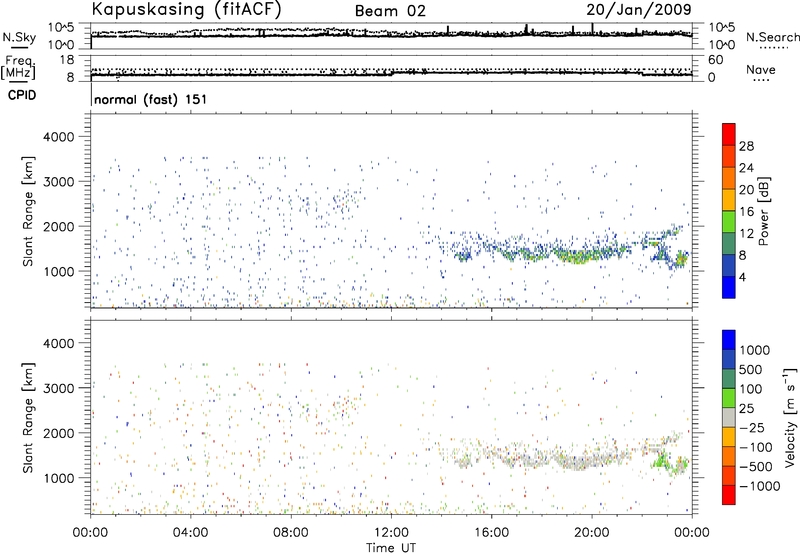This screenshot has width=800, height=554.
Task: Click the blue bottom segment of the Power colorbar
Action: pyautogui.click(x=729, y=287)
